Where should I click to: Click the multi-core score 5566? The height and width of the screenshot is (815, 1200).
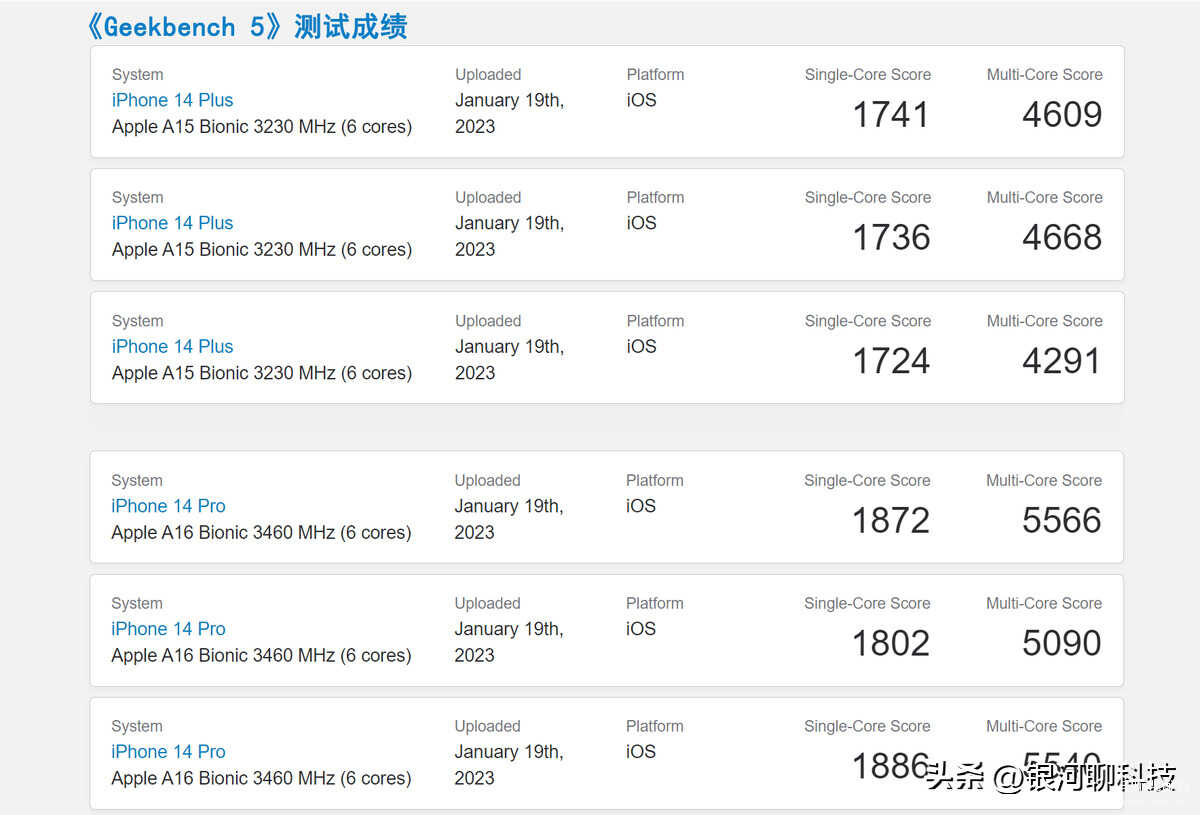tap(1062, 521)
